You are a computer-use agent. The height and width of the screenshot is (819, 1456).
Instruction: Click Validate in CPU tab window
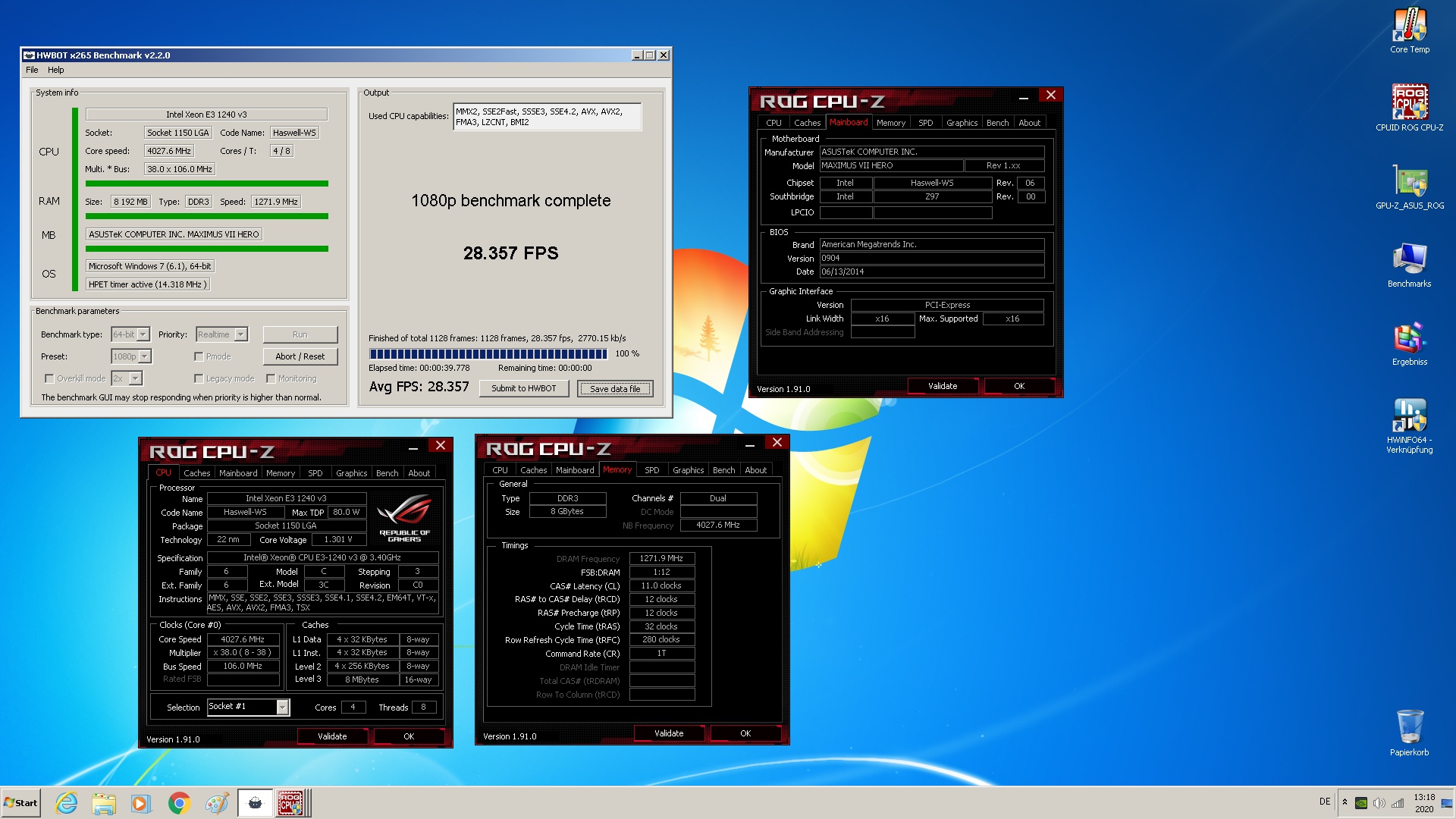click(x=332, y=736)
